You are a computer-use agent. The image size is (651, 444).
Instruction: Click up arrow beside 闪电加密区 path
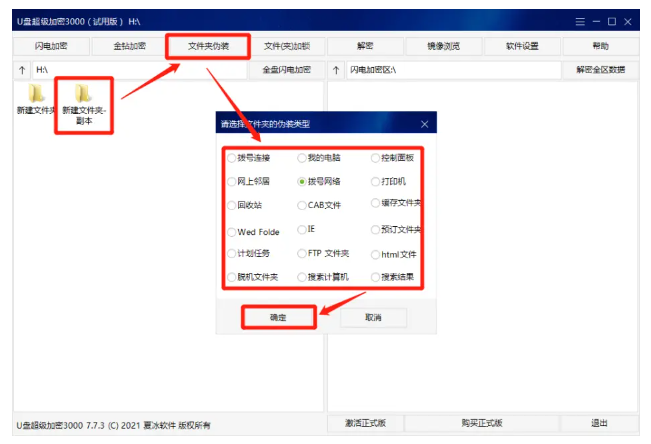click(x=336, y=70)
